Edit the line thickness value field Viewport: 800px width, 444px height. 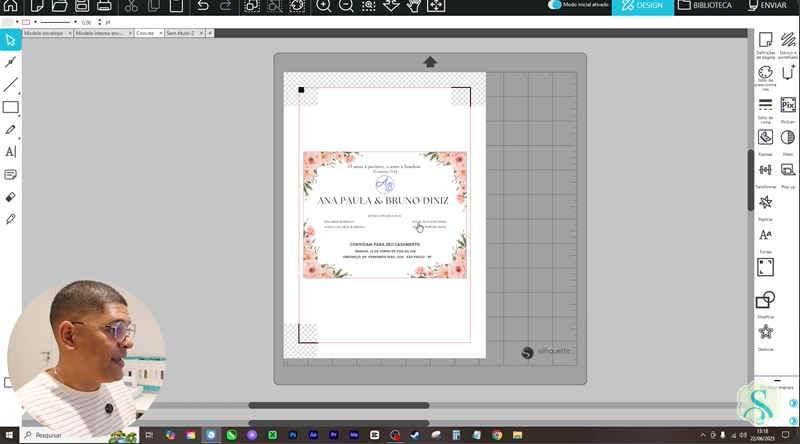tap(88, 22)
